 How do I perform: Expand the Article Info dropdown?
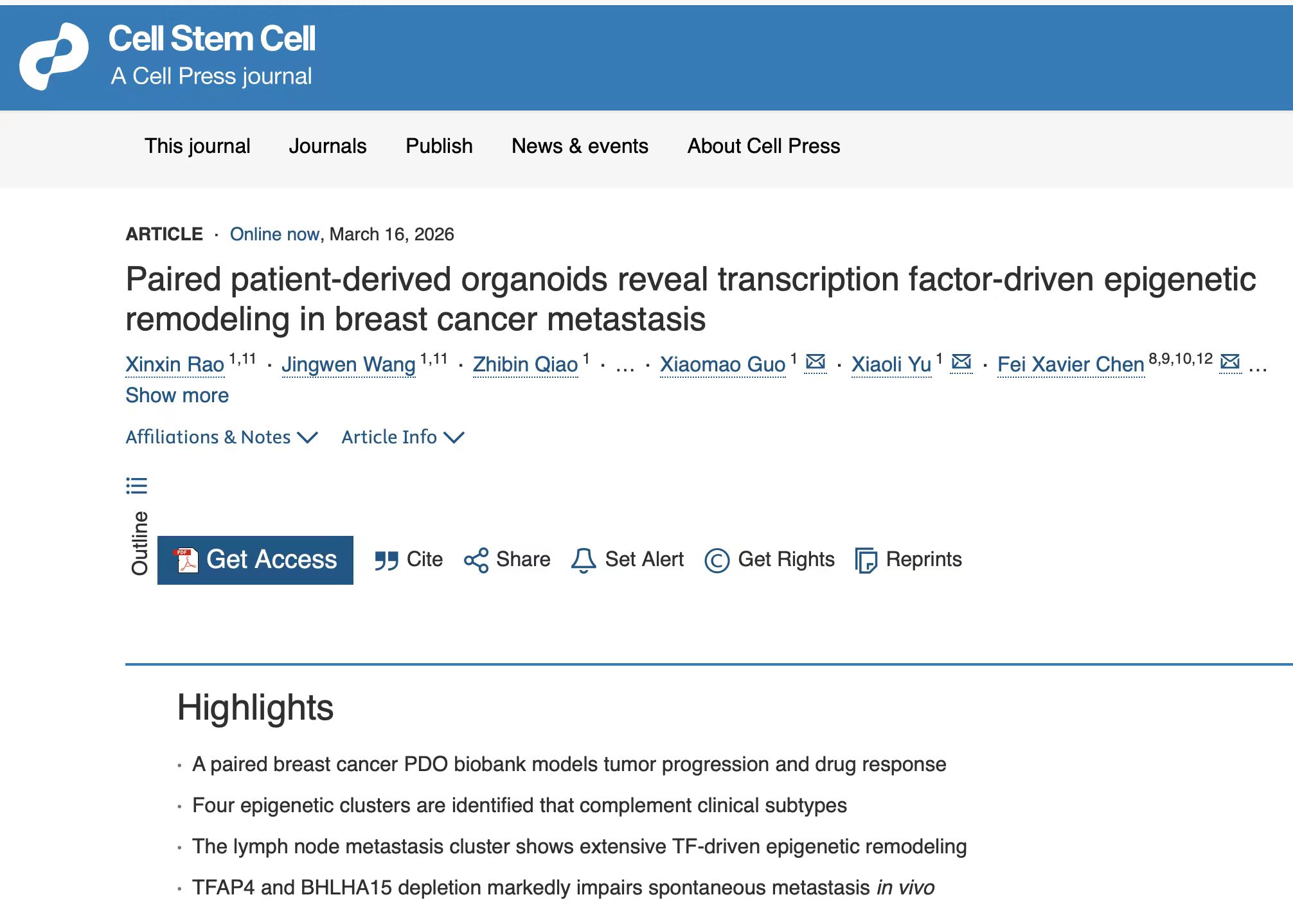click(402, 438)
